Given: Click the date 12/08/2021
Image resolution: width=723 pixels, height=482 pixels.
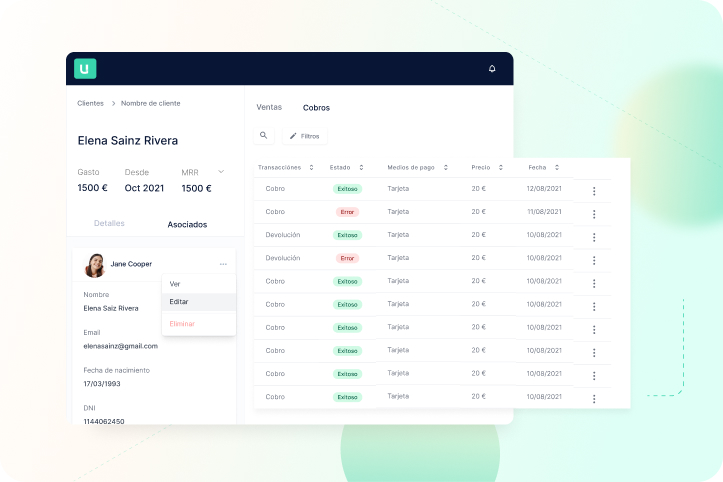Looking at the screenshot, I should pyautogui.click(x=544, y=189).
